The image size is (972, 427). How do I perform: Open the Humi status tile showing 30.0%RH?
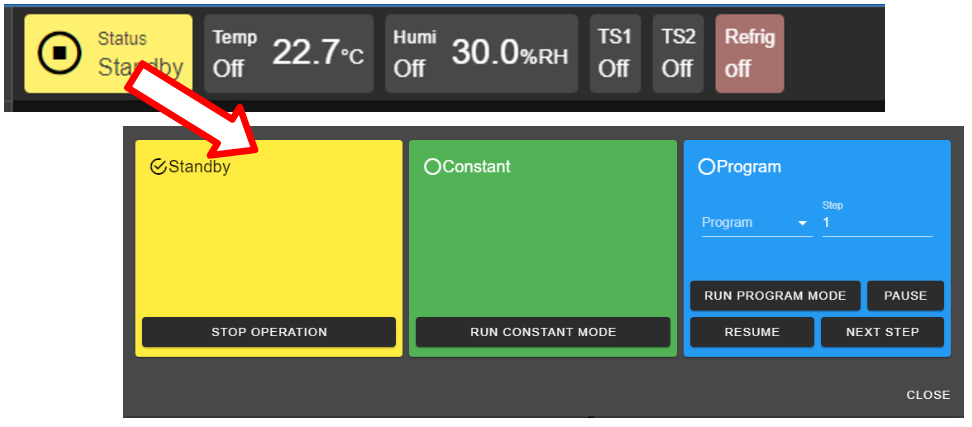(482, 54)
